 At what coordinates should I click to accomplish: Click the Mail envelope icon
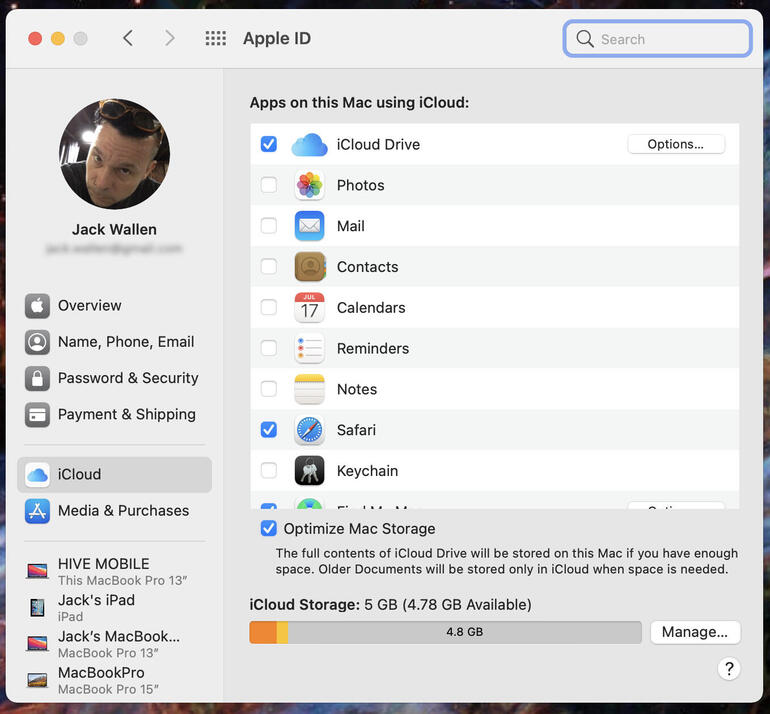coord(309,226)
